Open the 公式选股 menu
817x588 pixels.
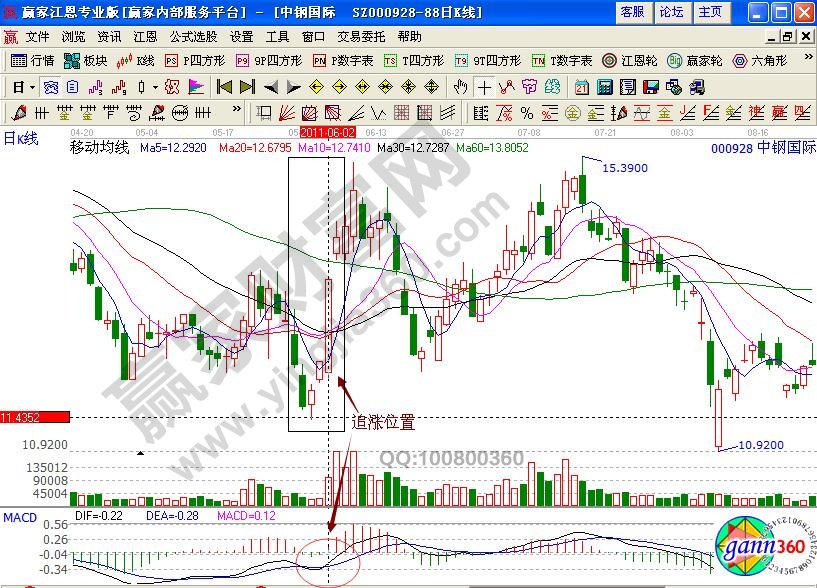coord(192,36)
